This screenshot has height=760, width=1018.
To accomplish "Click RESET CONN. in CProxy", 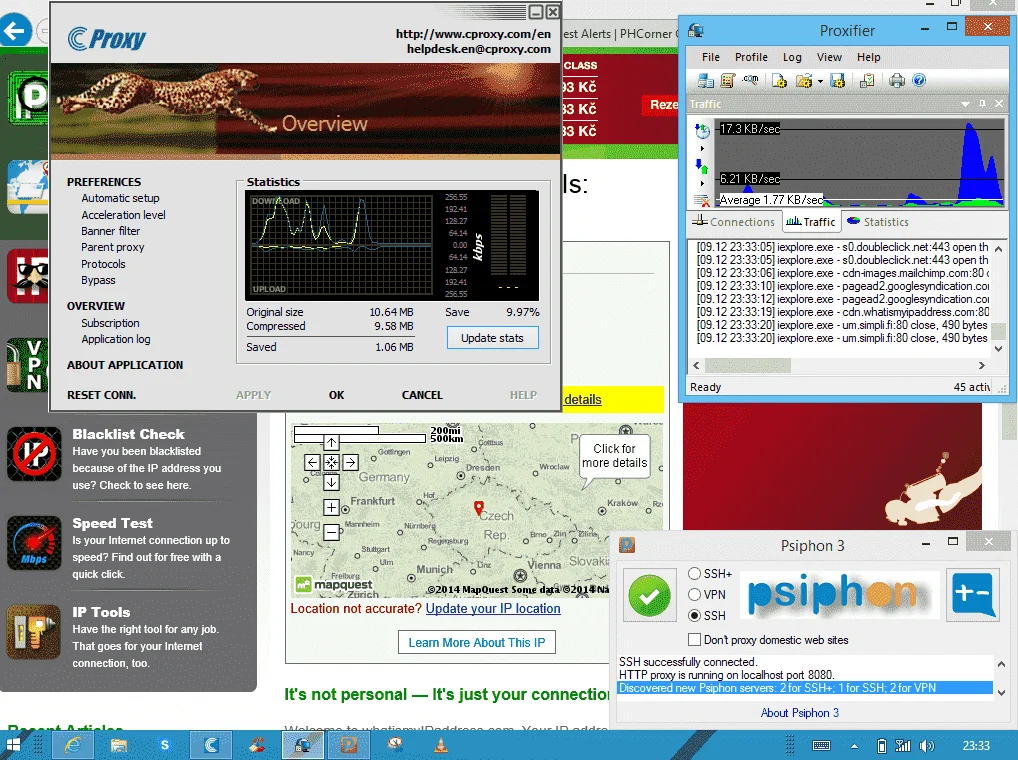I will coord(101,395).
